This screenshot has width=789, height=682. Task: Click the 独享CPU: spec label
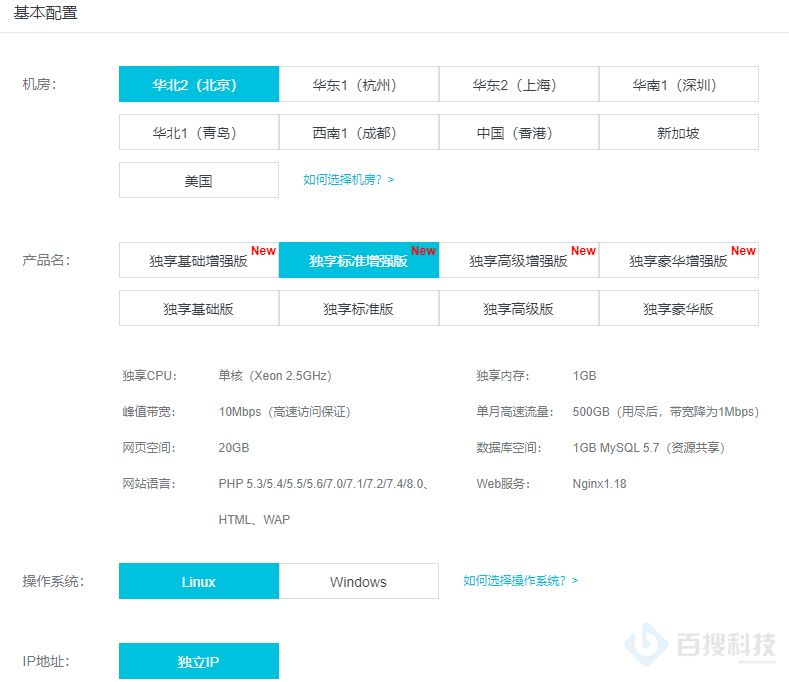(x=149, y=376)
